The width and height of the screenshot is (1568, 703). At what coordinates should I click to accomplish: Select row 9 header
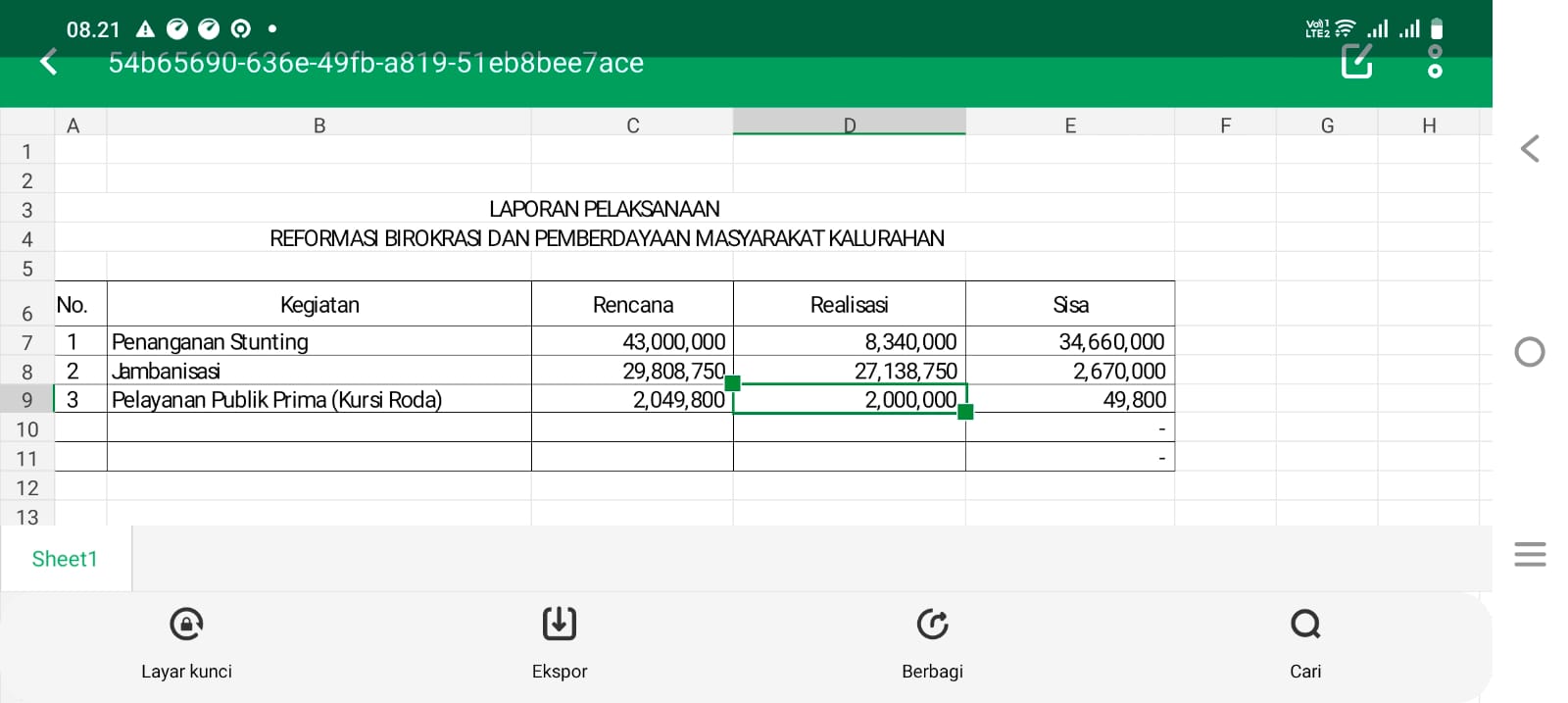click(26, 400)
